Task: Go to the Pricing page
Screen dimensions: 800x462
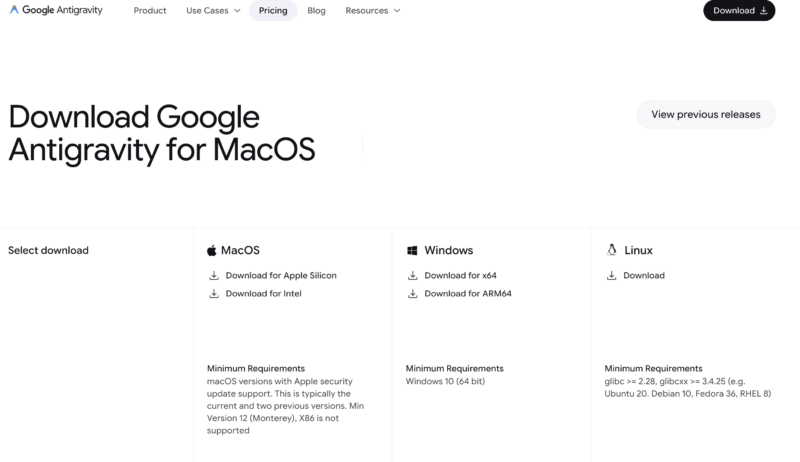Action: coord(272,11)
